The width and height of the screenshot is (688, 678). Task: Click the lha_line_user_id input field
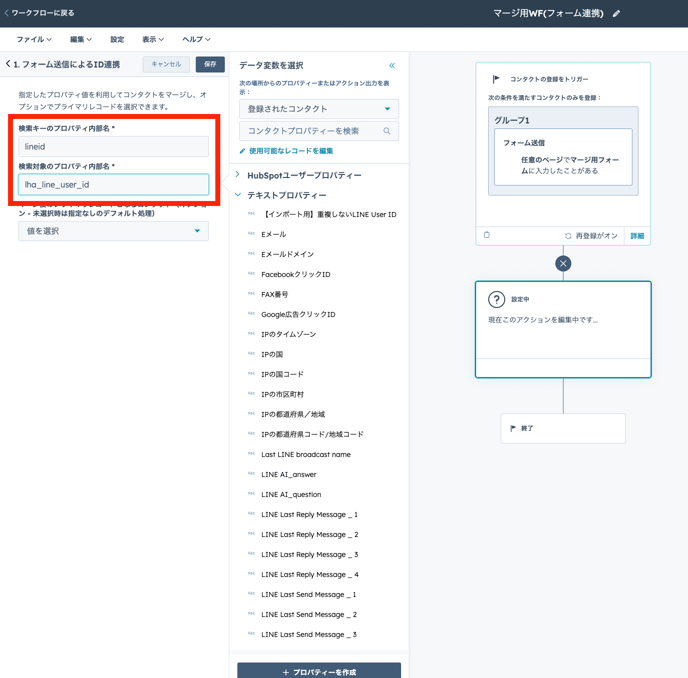(113, 184)
